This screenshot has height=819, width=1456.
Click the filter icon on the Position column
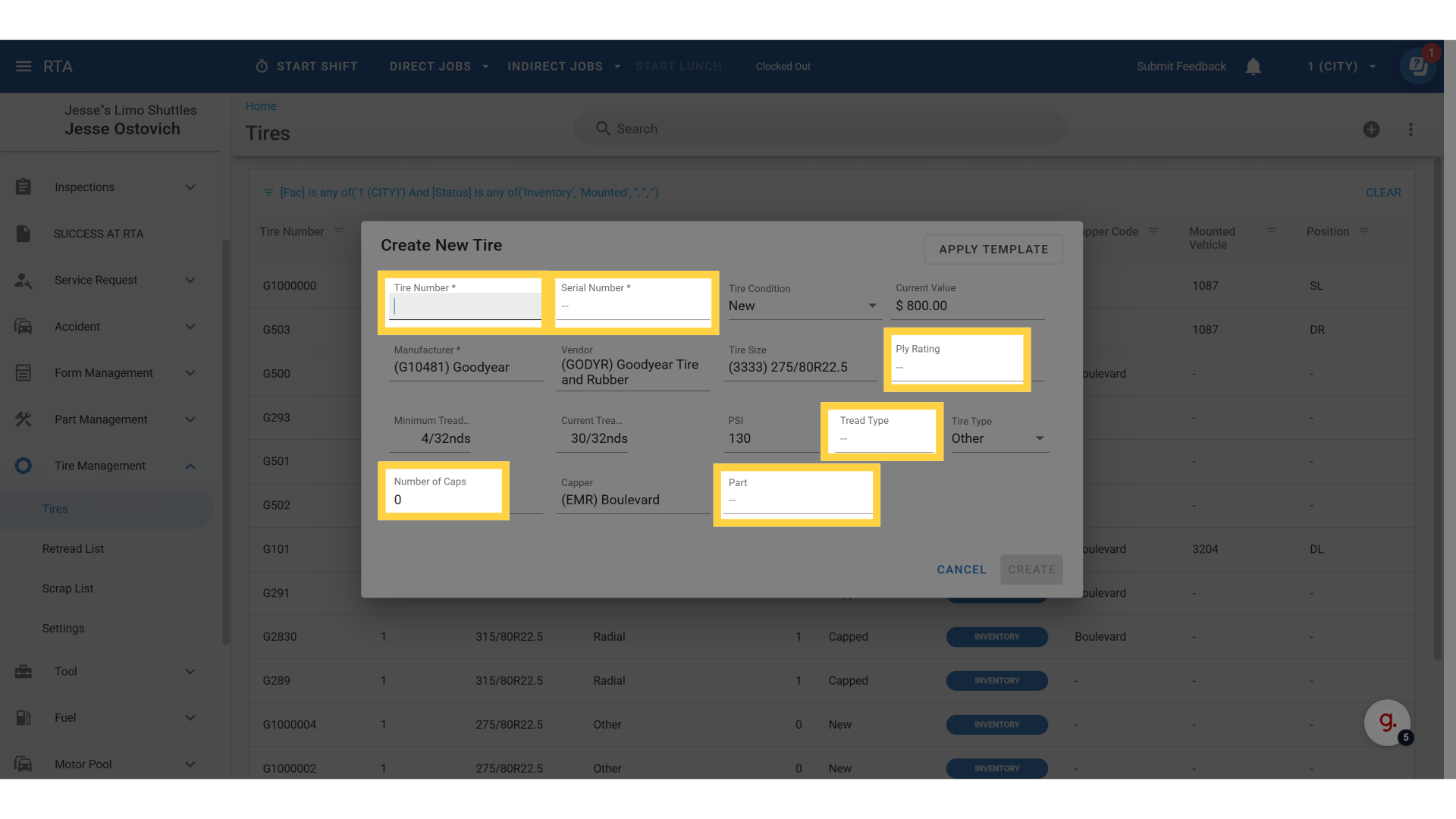pyautogui.click(x=1364, y=231)
